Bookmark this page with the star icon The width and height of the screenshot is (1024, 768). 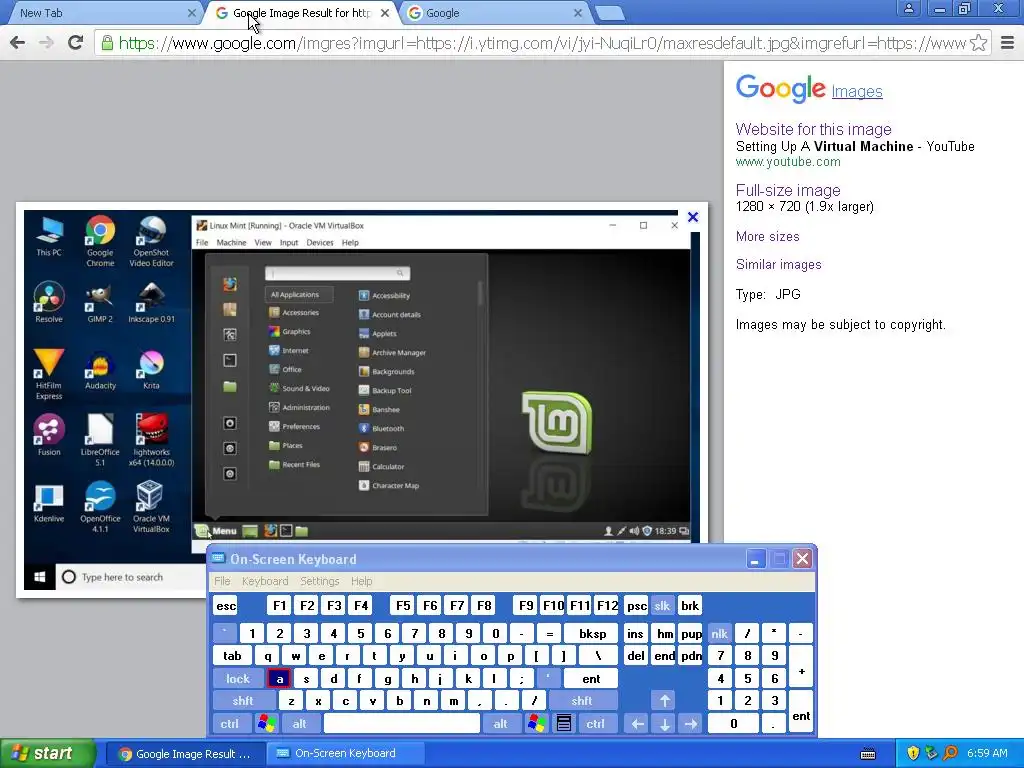pyautogui.click(x=978, y=43)
